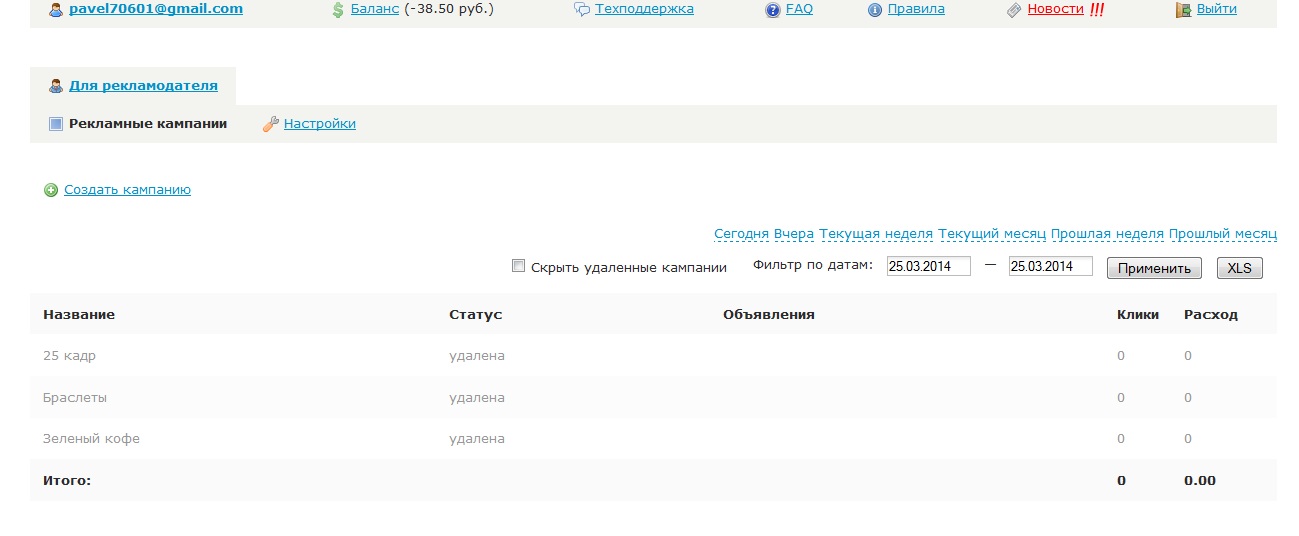Image resolution: width=1299 pixels, height=536 pixels.
Task: Select the Браслеты campaign row name
Action: click(75, 398)
